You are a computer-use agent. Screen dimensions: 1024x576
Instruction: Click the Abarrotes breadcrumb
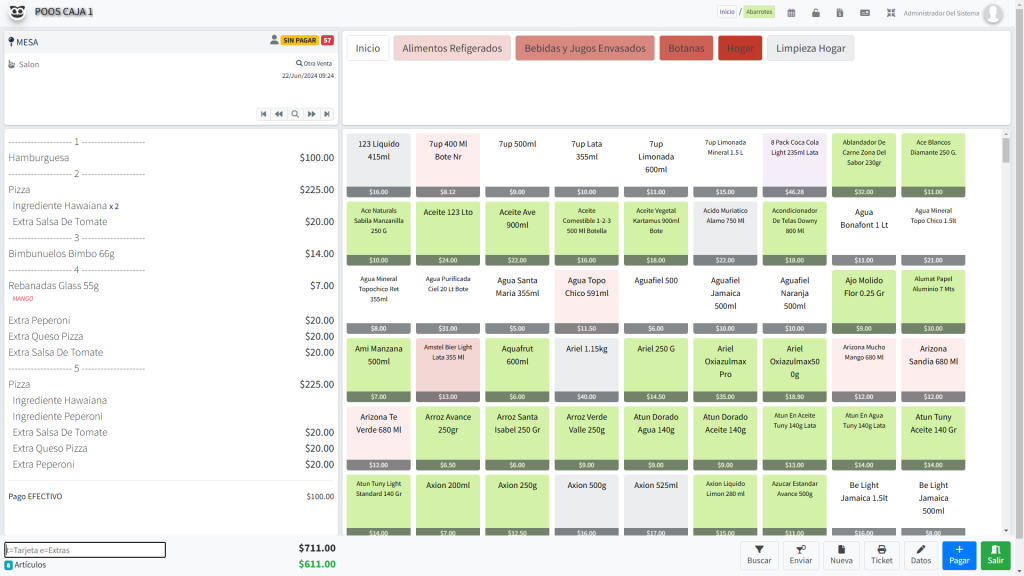click(x=759, y=12)
